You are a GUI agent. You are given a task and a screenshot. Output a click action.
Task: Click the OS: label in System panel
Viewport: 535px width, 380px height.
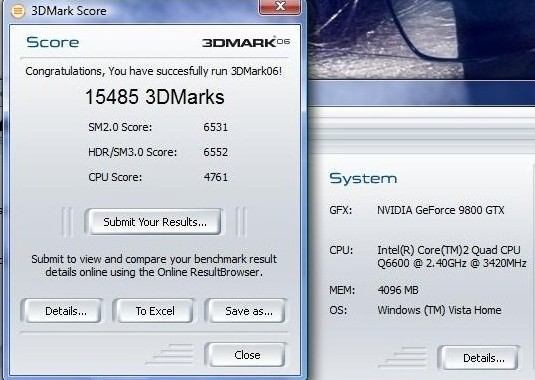point(338,310)
